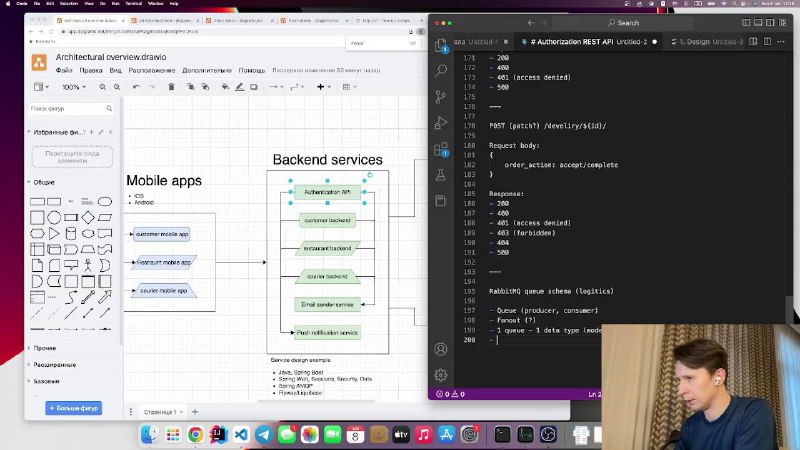
Task: Open the Файл menu
Action: point(64,70)
